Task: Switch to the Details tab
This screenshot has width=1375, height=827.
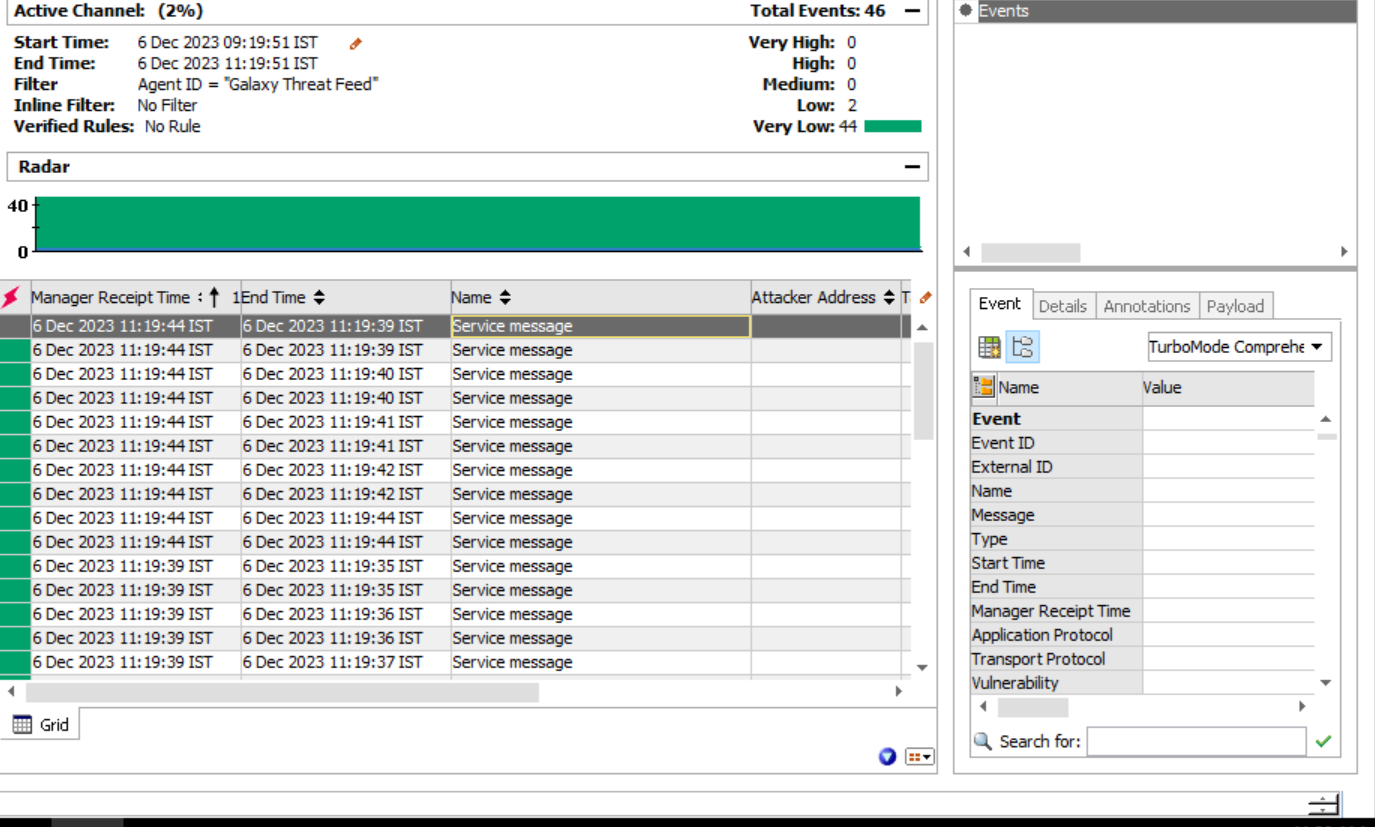Action: click(x=1063, y=306)
